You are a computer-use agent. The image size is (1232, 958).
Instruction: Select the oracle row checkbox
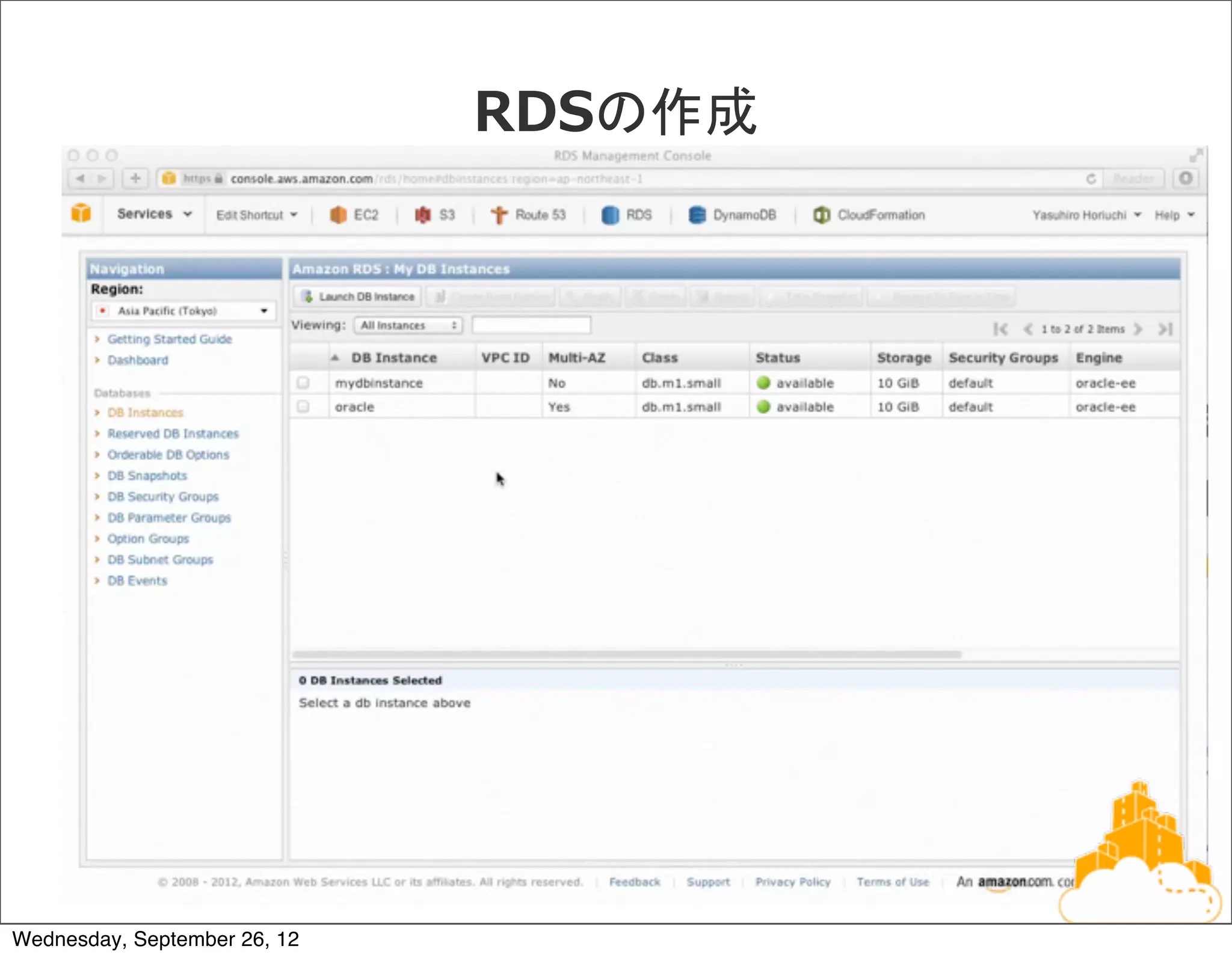pos(303,407)
